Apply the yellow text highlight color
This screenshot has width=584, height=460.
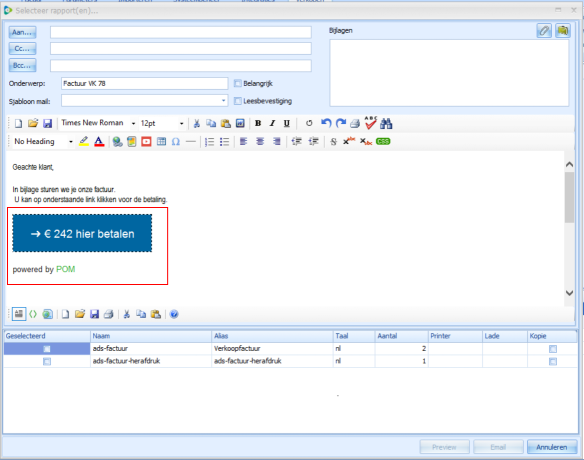pyautogui.click(x=84, y=142)
